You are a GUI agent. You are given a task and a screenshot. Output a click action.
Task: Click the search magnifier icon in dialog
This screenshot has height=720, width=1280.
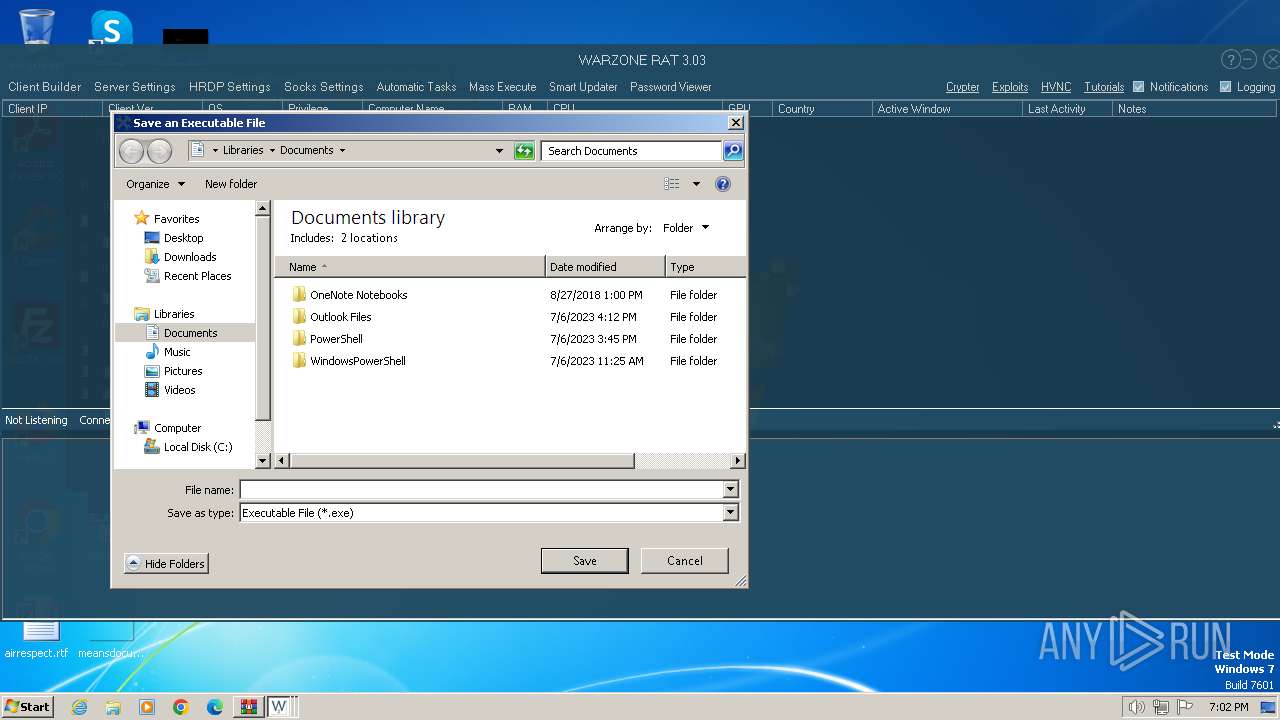pos(733,151)
